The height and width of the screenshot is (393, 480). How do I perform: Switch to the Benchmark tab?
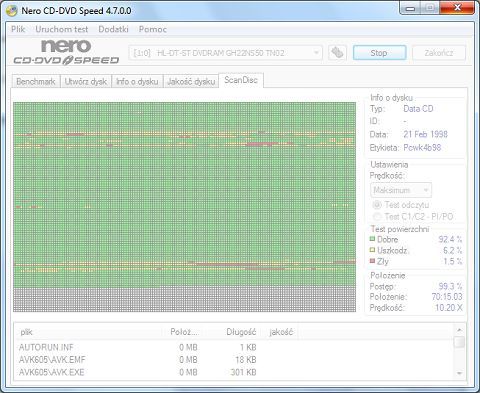tap(36, 81)
